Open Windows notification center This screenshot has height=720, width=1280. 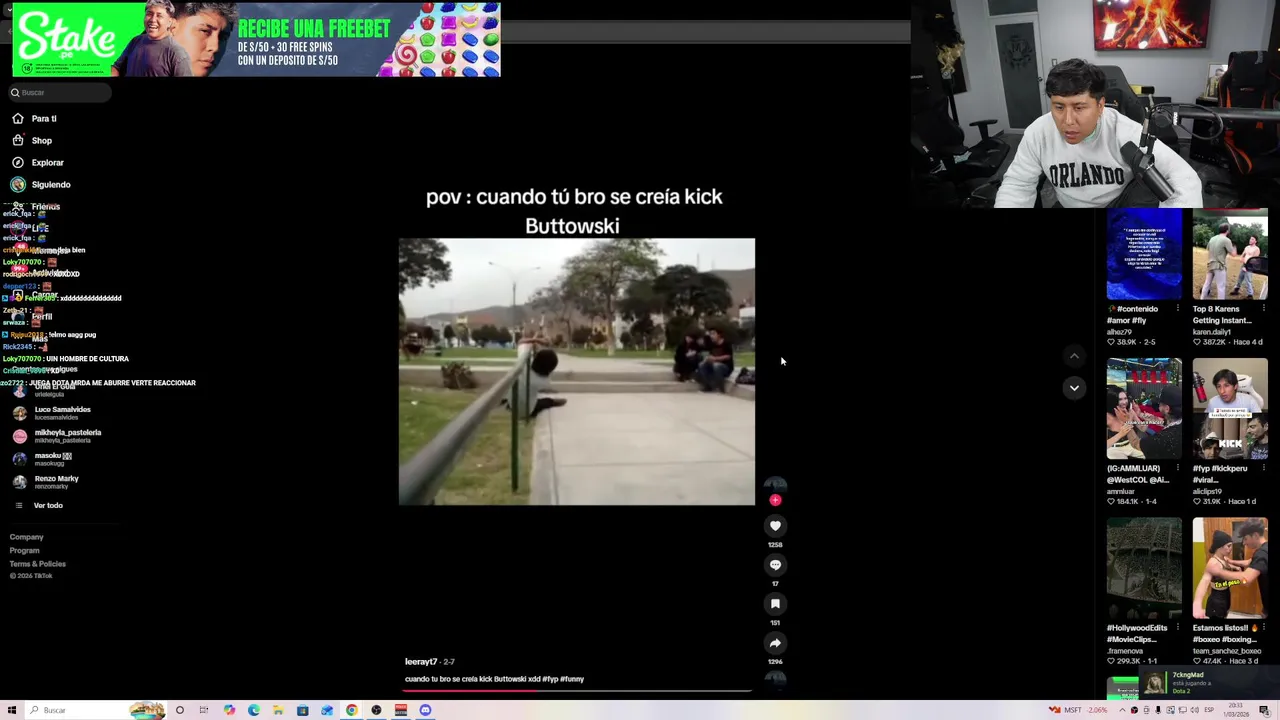pyautogui.click(x=1265, y=710)
